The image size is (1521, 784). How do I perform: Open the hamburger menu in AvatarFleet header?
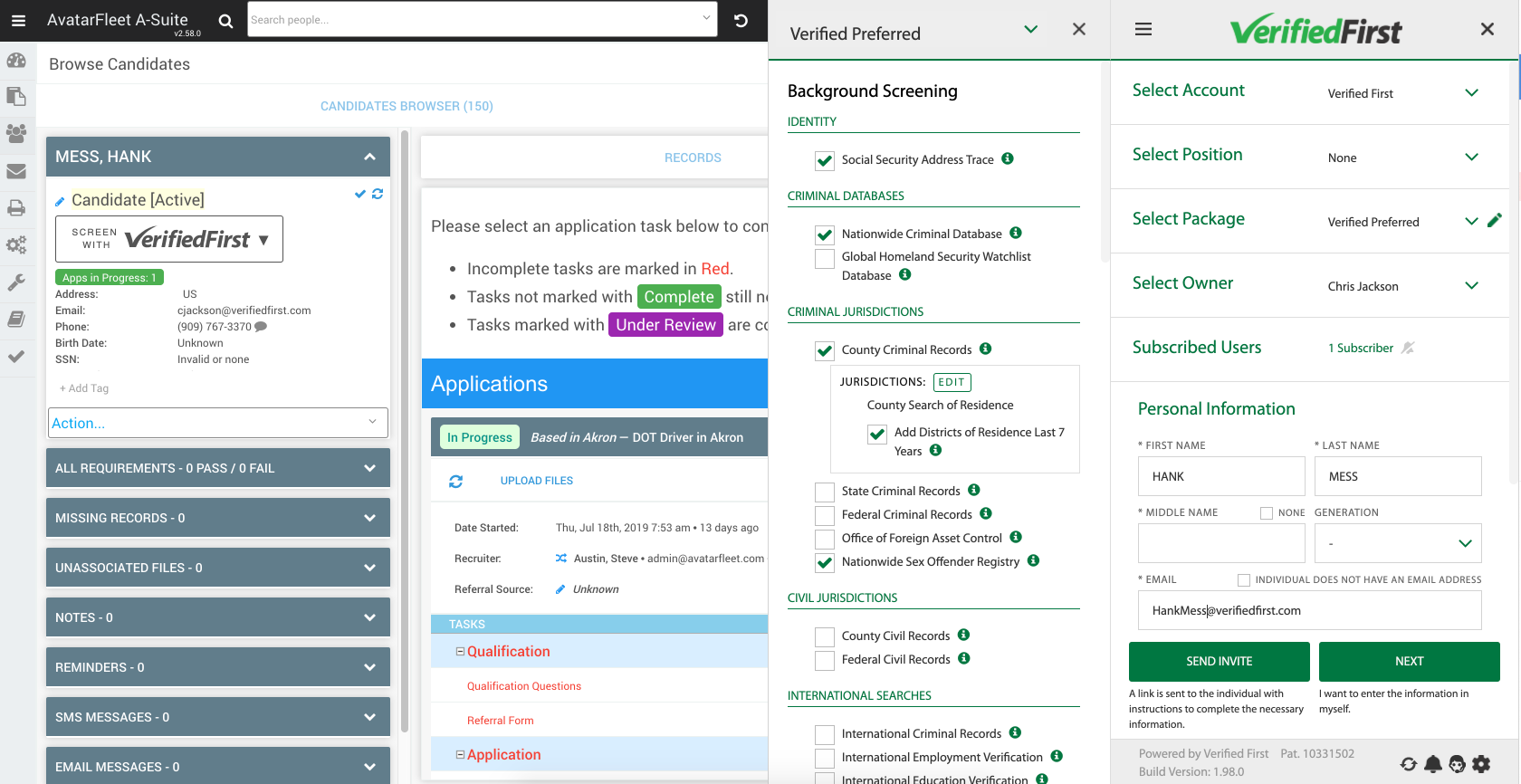(18, 21)
